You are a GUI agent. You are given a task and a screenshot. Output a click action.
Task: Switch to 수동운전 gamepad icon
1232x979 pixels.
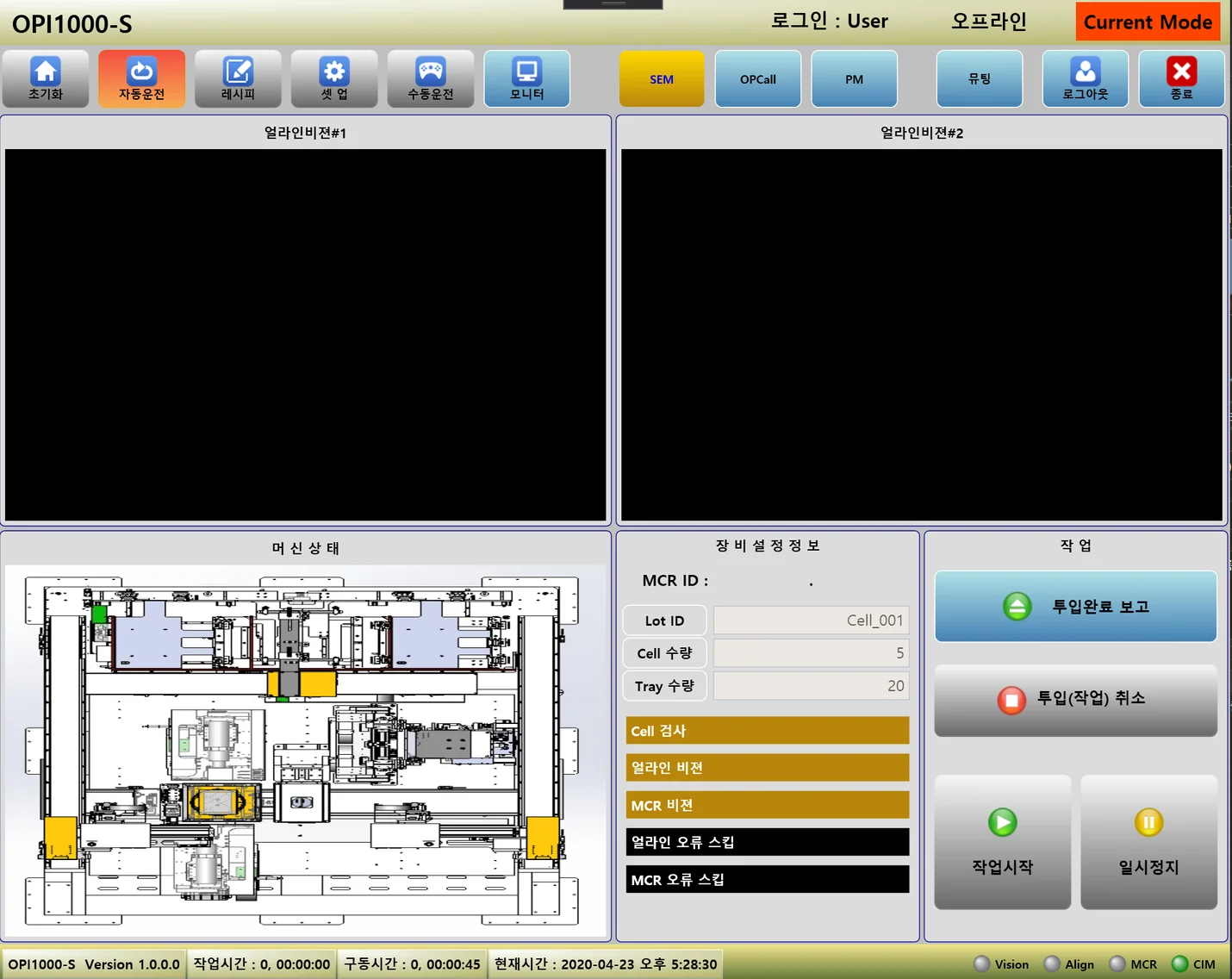(x=431, y=78)
